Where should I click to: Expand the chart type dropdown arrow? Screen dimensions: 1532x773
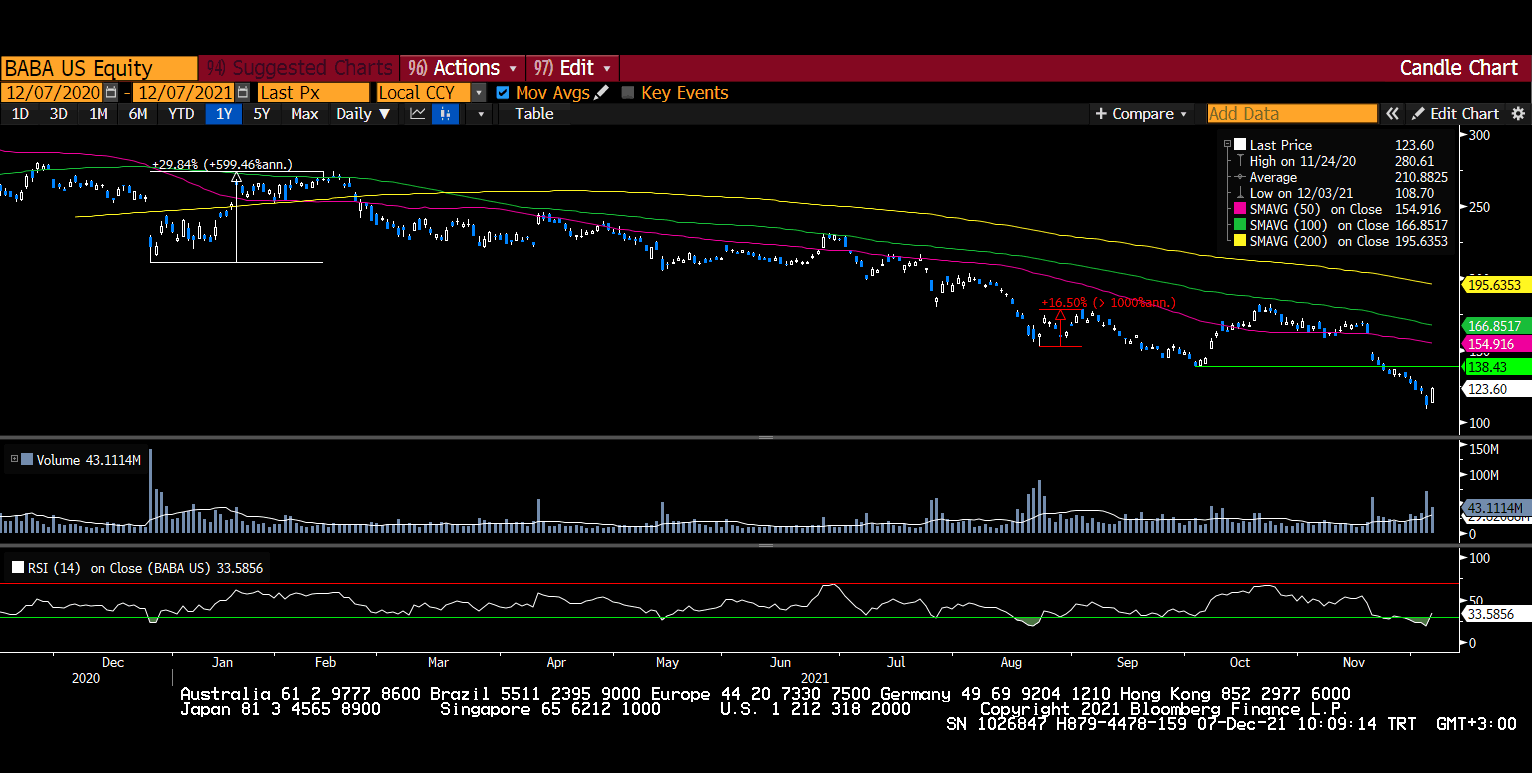coord(481,114)
